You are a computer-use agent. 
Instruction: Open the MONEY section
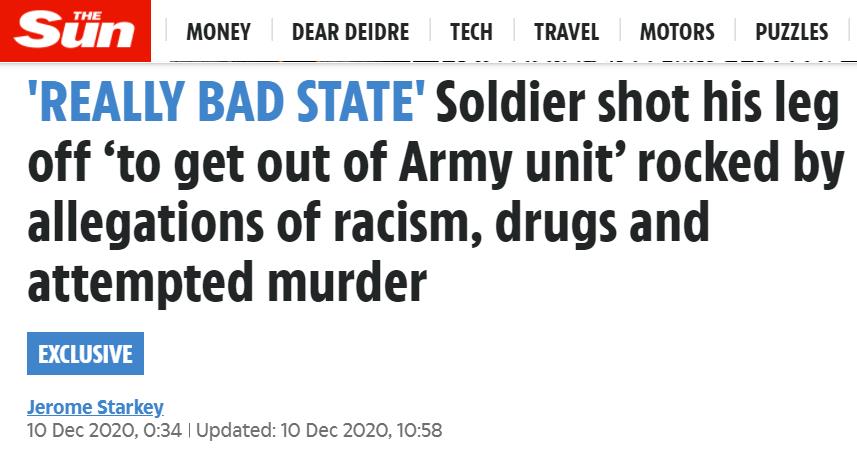coord(219,32)
